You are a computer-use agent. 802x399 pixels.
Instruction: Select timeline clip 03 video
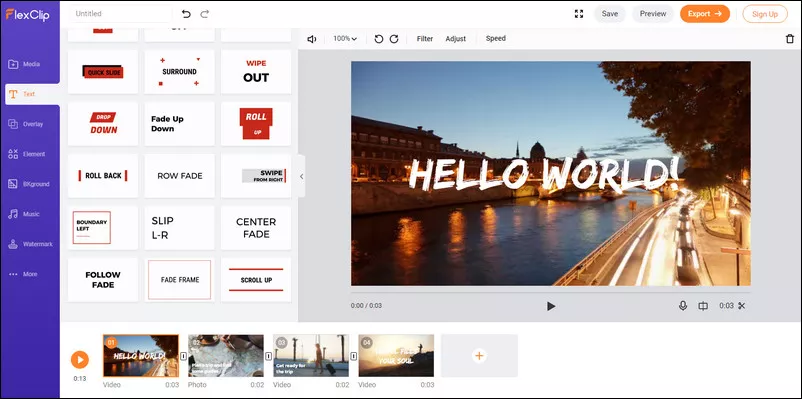[311, 356]
